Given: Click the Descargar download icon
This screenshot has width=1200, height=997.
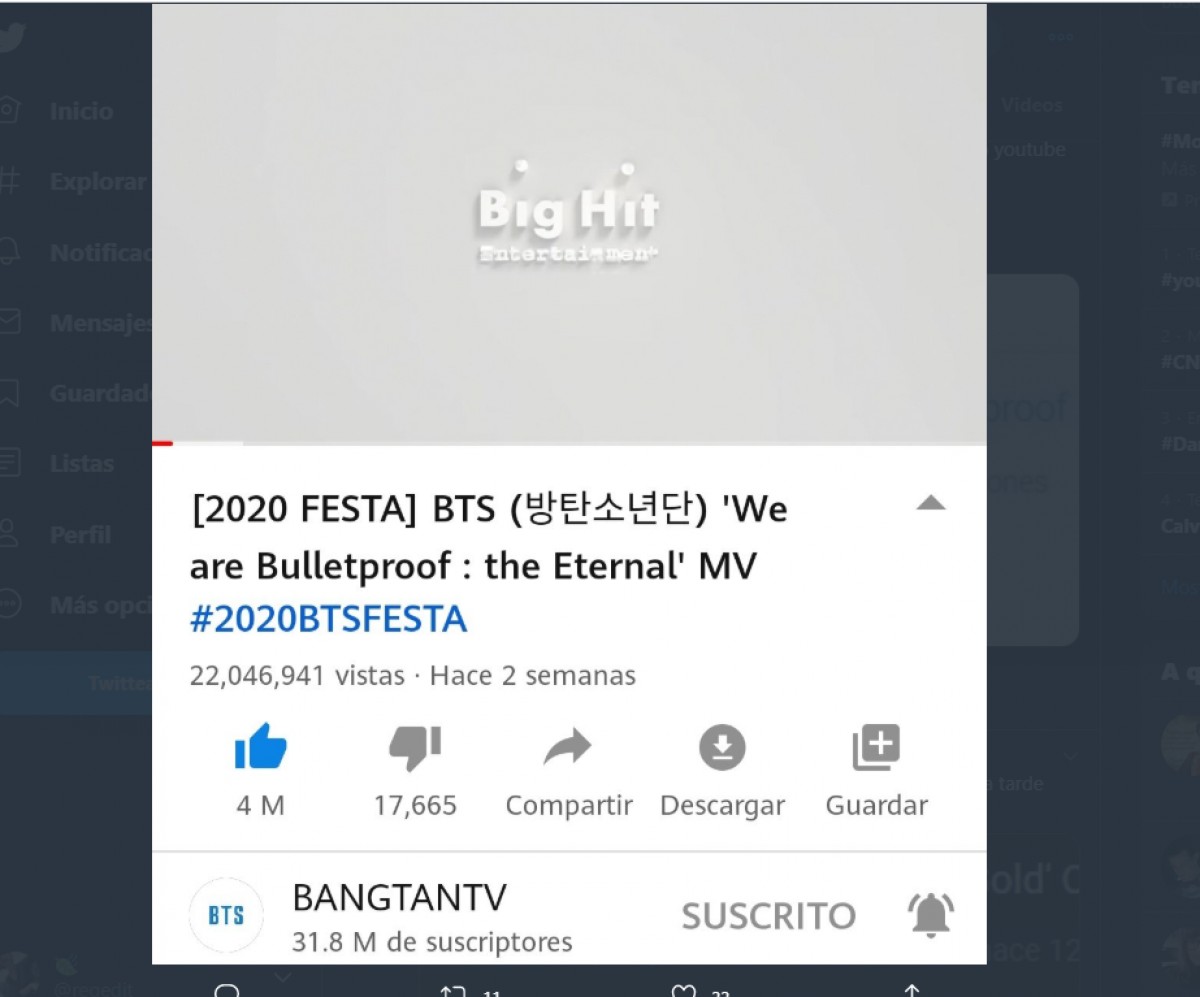Looking at the screenshot, I should click(x=722, y=748).
